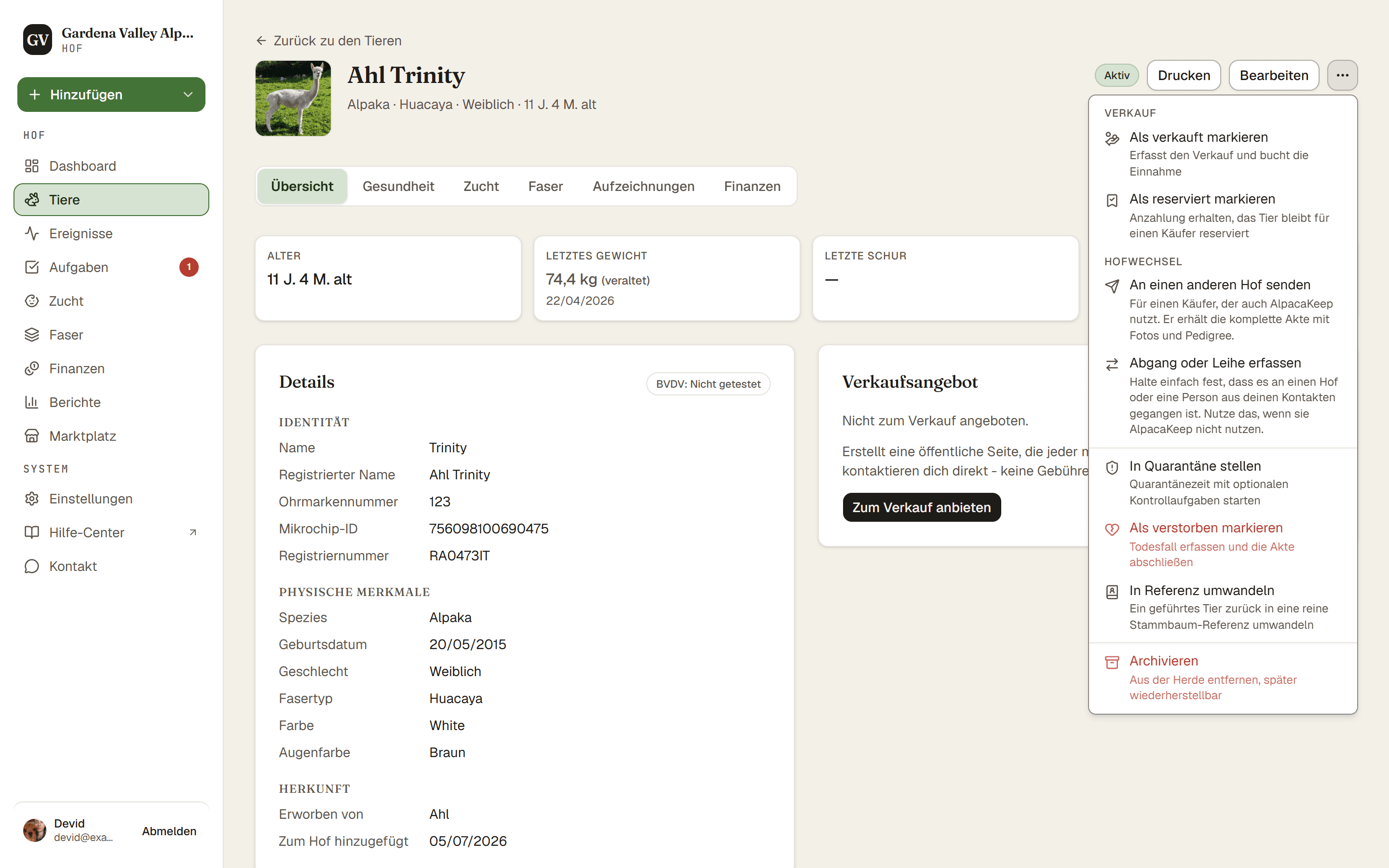The image size is (1389, 868).
Task: Click the BVDV: Nicht getestet badge
Action: coord(708,384)
